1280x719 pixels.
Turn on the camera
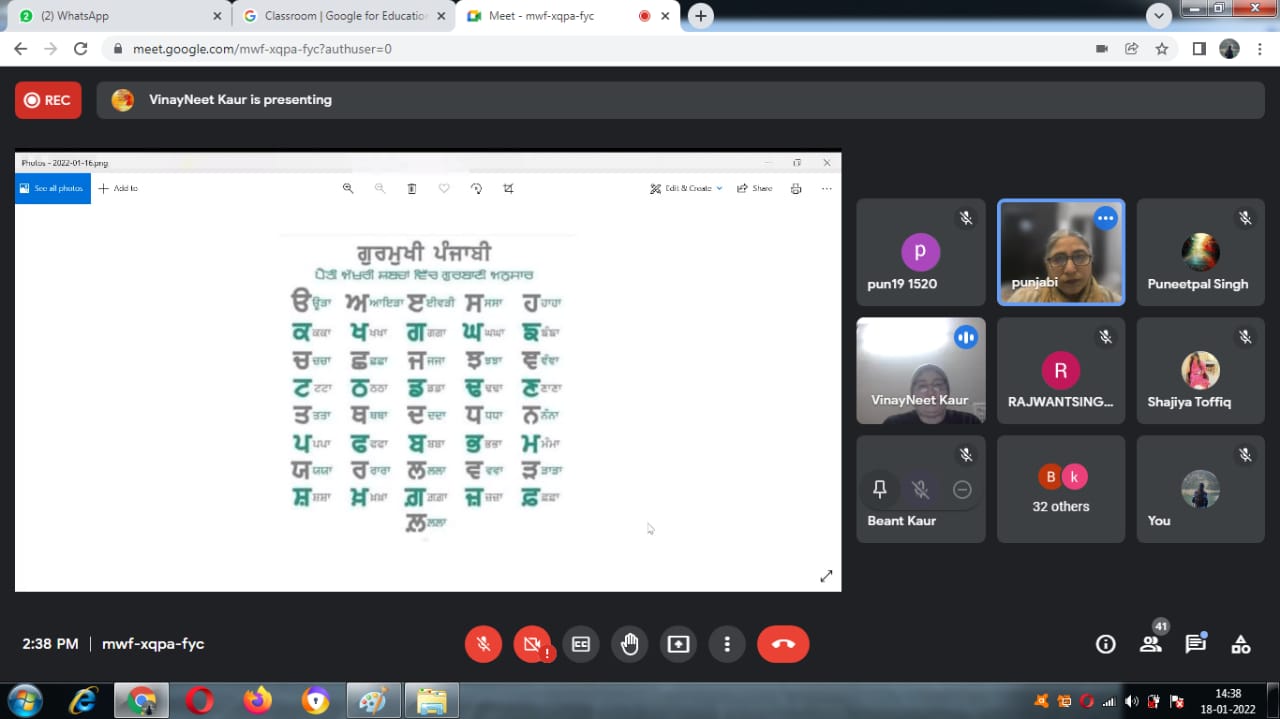pos(532,644)
